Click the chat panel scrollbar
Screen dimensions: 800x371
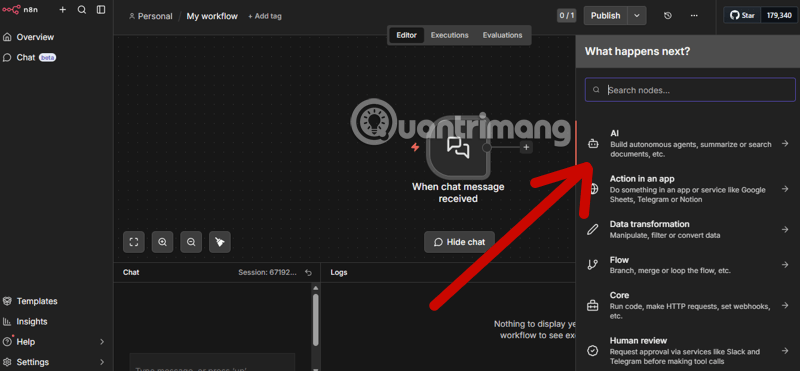click(x=316, y=319)
